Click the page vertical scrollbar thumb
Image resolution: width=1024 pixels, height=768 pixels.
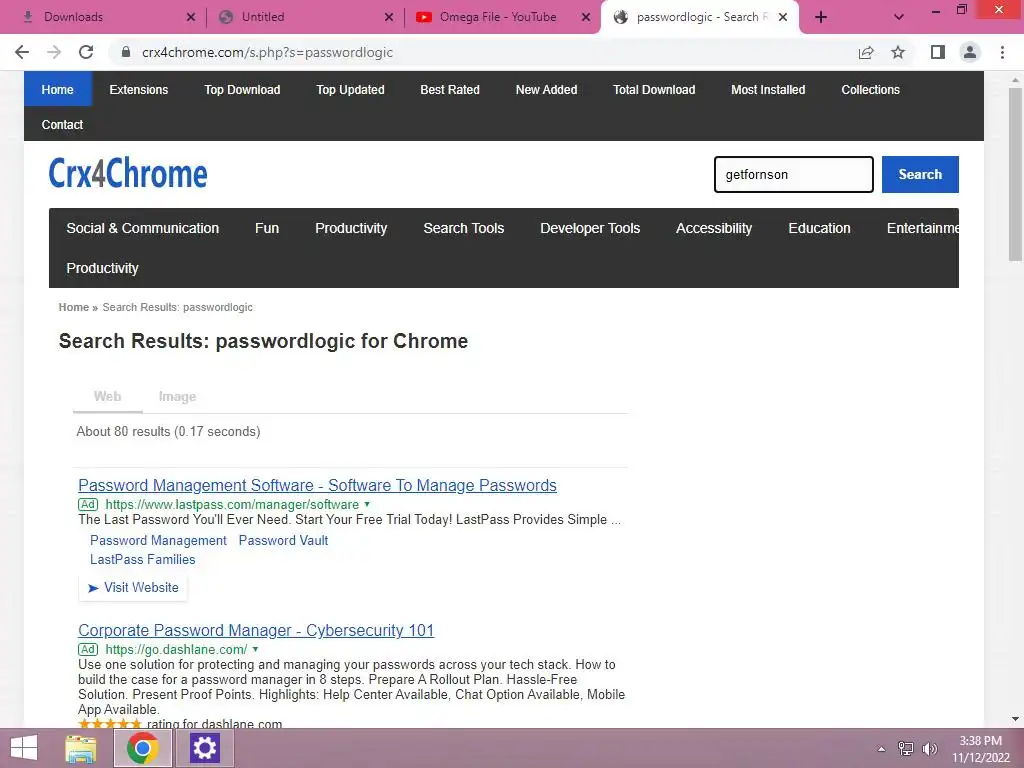tap(1015, 173)
